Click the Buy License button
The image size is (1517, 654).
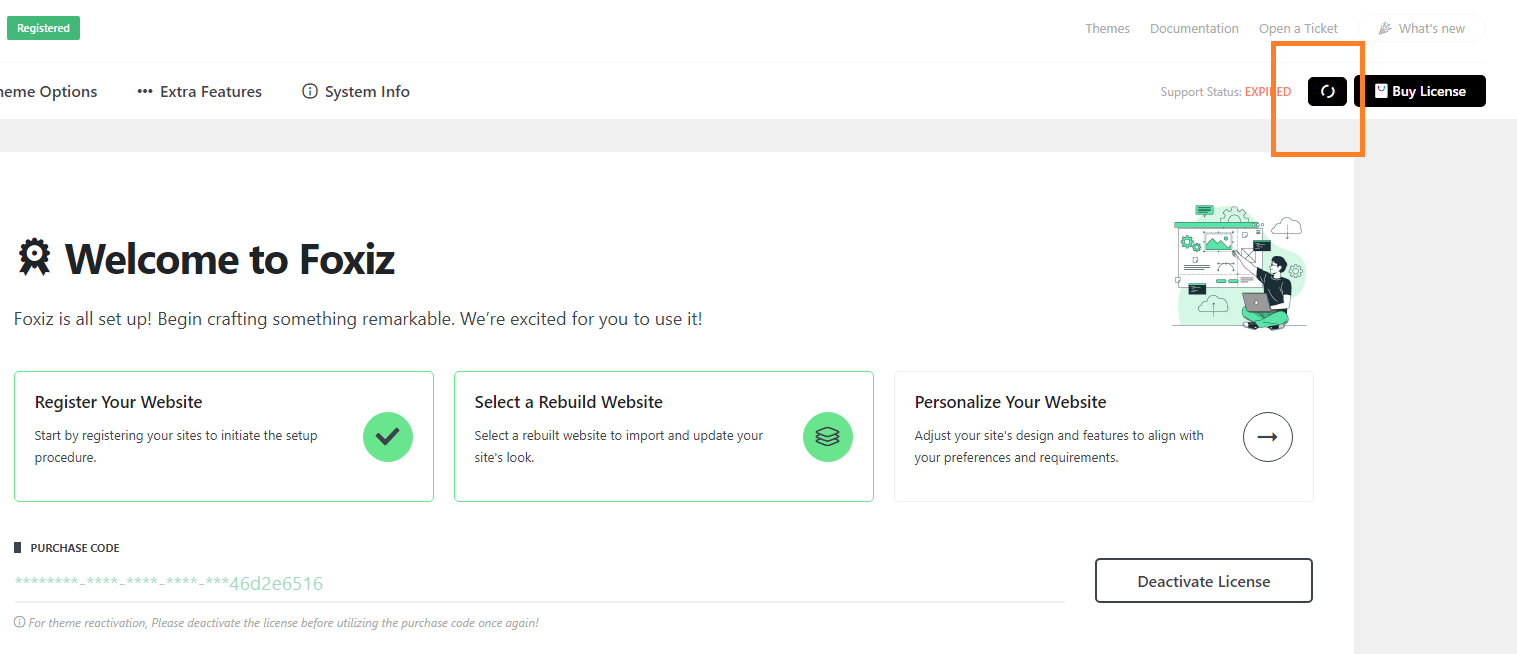coord(1420,91)
